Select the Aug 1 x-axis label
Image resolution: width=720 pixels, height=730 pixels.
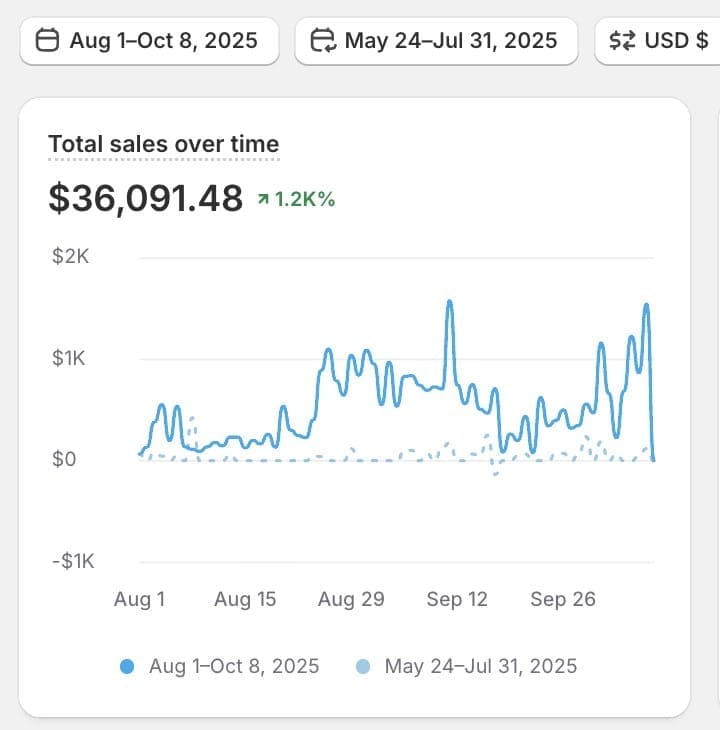[x=139, y=599]
